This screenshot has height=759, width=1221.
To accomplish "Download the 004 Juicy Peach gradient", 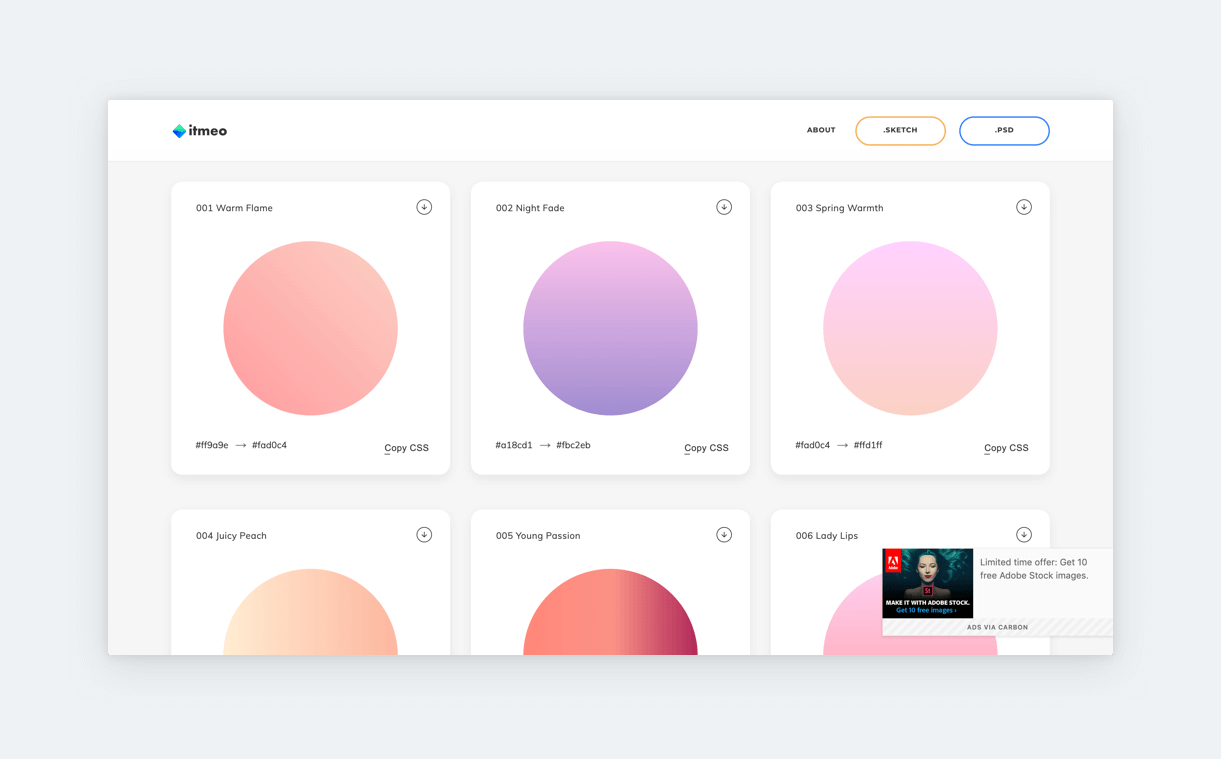I will (x=424, y=535).
